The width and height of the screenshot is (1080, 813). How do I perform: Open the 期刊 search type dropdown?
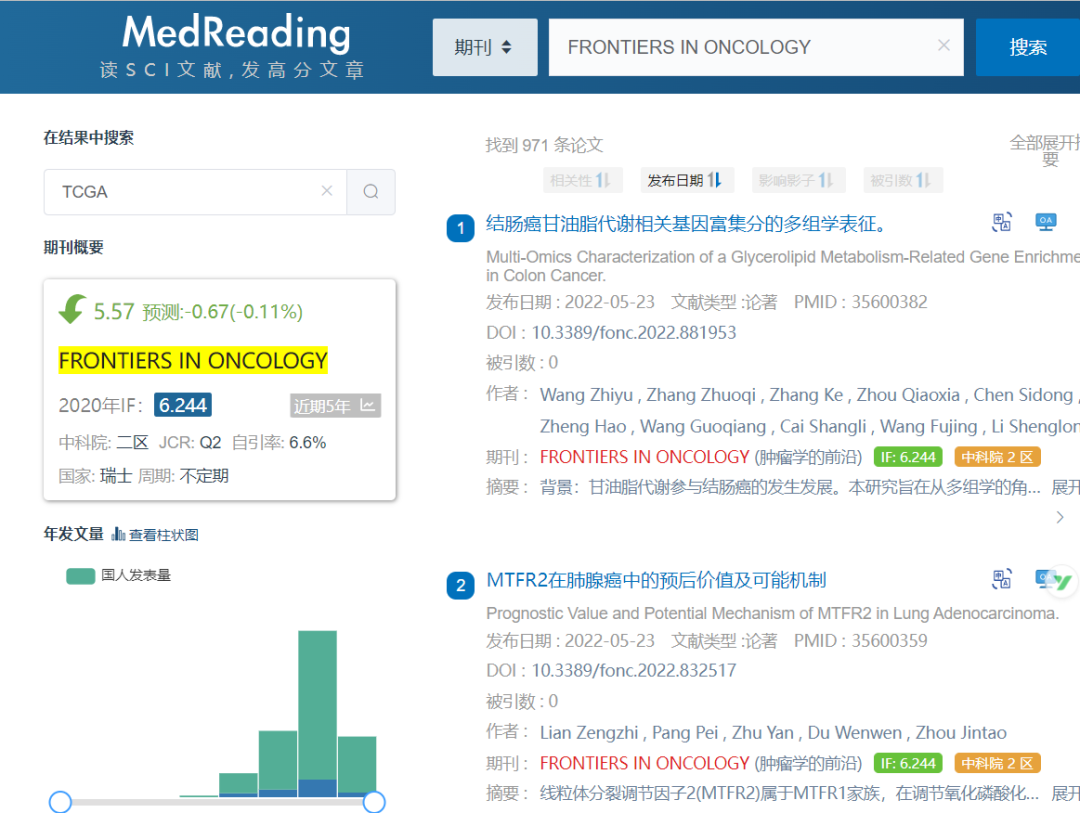click(x=485, y=47)
